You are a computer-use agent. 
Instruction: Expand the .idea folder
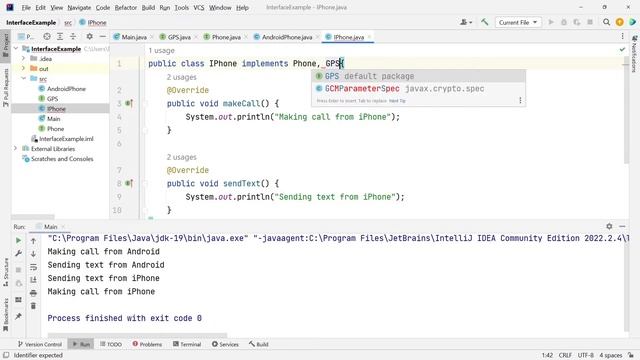coord(23,58)
